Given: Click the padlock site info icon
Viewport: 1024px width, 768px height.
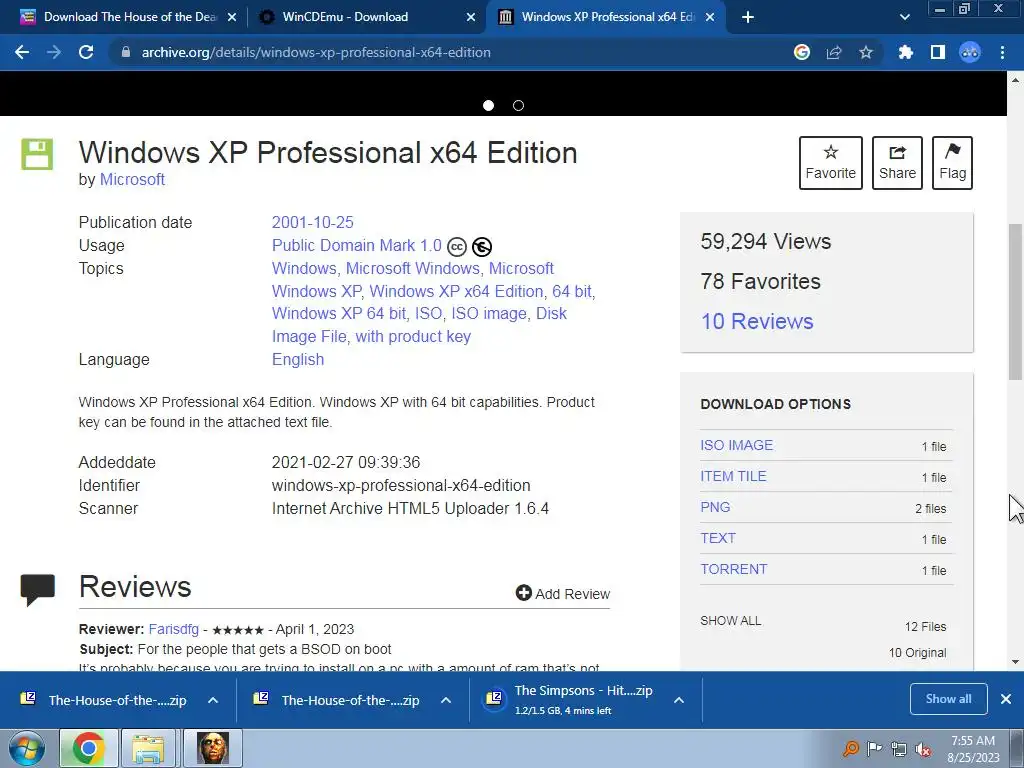Looking at the screenshot, I should coord(125,52).
